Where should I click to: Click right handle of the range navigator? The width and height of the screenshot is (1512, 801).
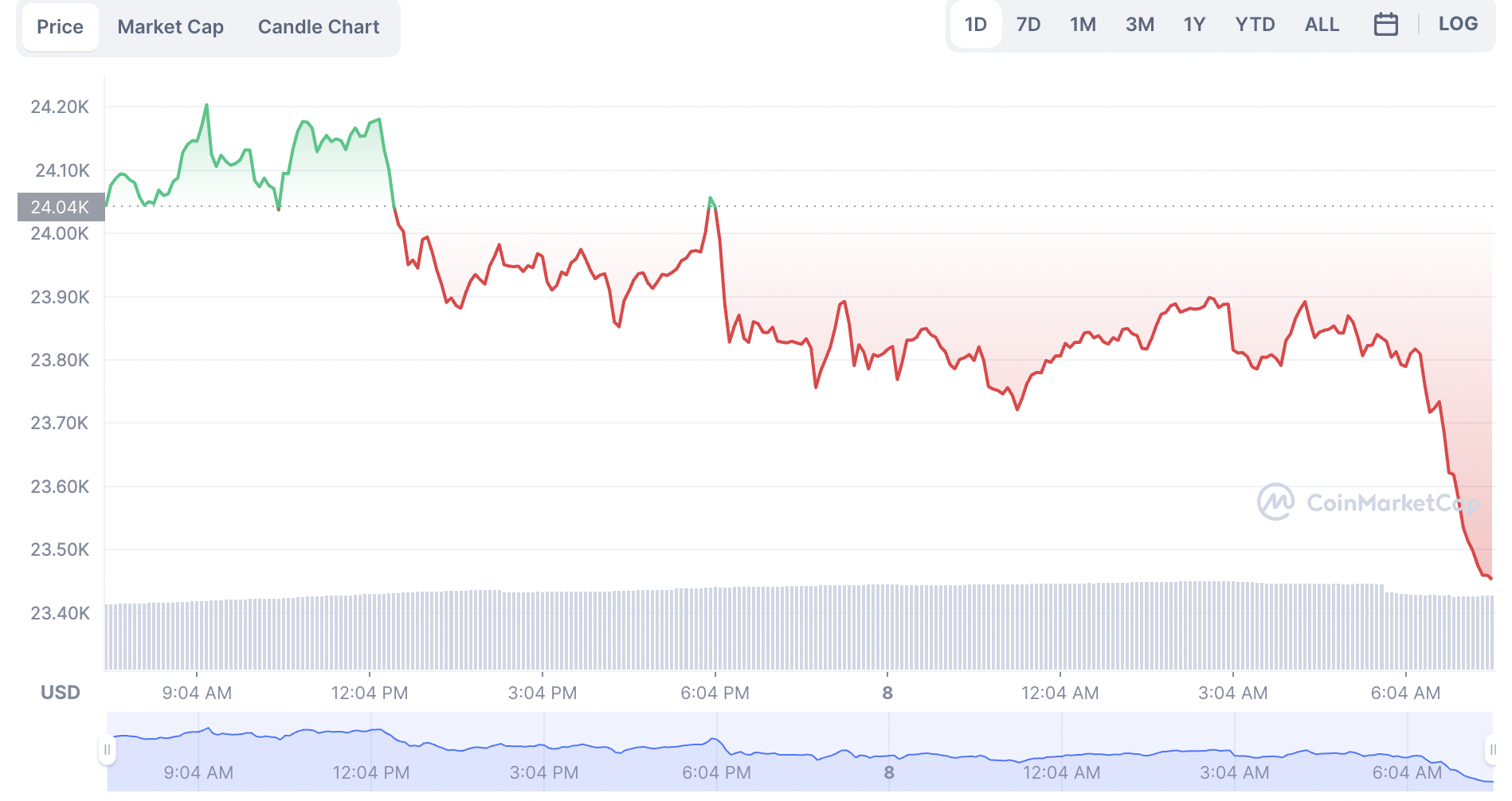(1491, 749)
